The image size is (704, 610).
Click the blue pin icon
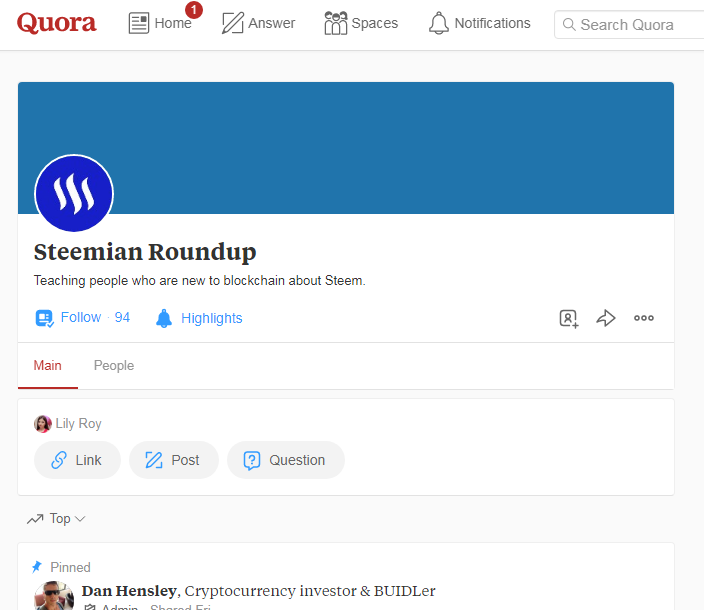pos(37,567)
